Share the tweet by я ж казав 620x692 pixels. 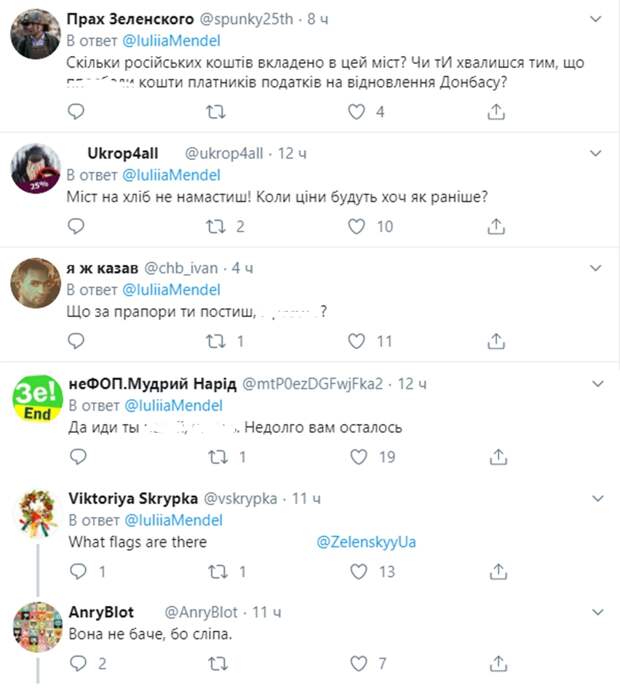coord(496,341)
